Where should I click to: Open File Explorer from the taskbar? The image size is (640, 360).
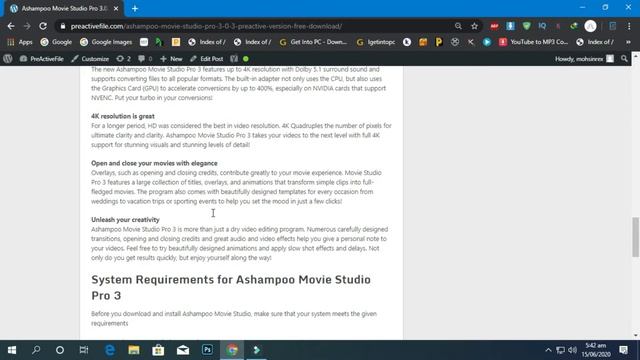click(x=134, y=350)
